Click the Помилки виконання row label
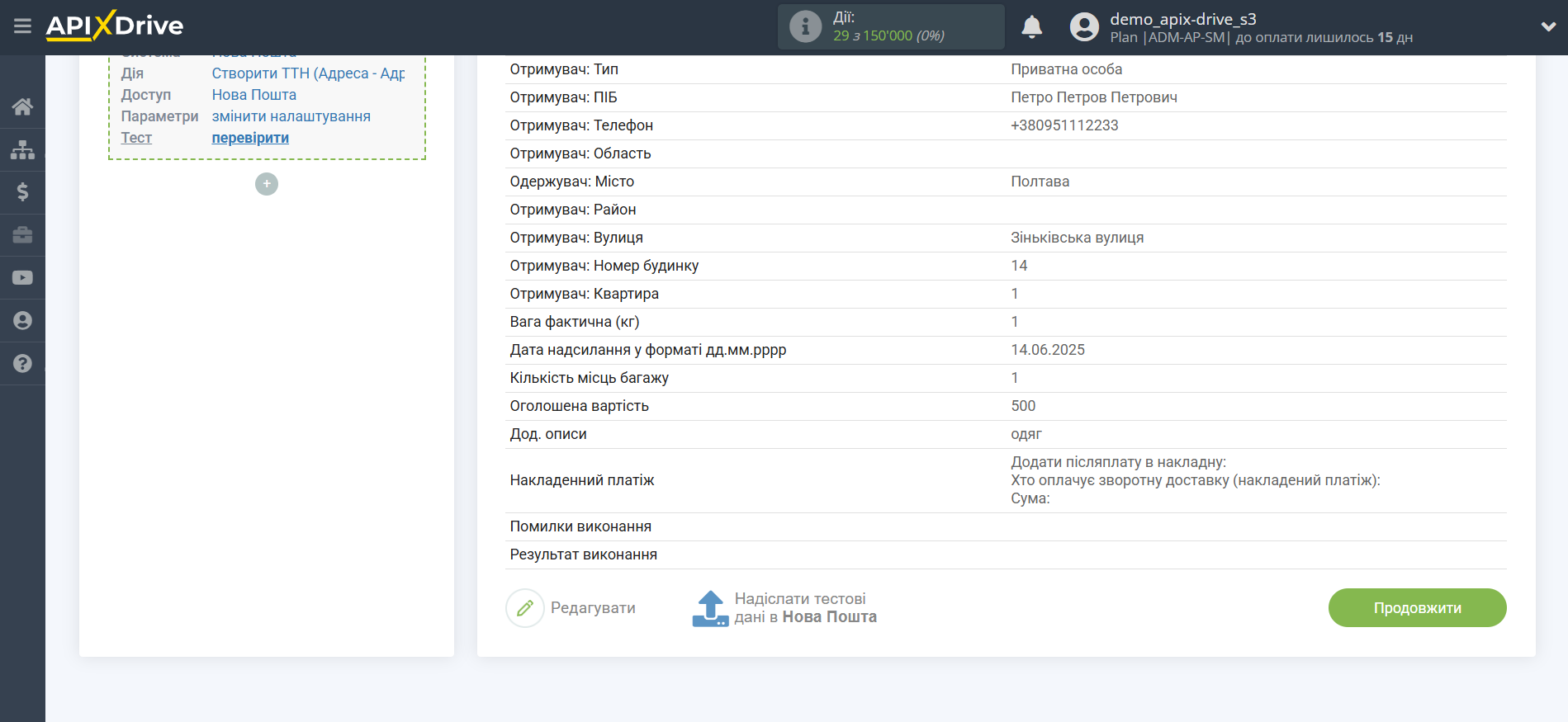The image size is (1568, 722). point(580,526)
